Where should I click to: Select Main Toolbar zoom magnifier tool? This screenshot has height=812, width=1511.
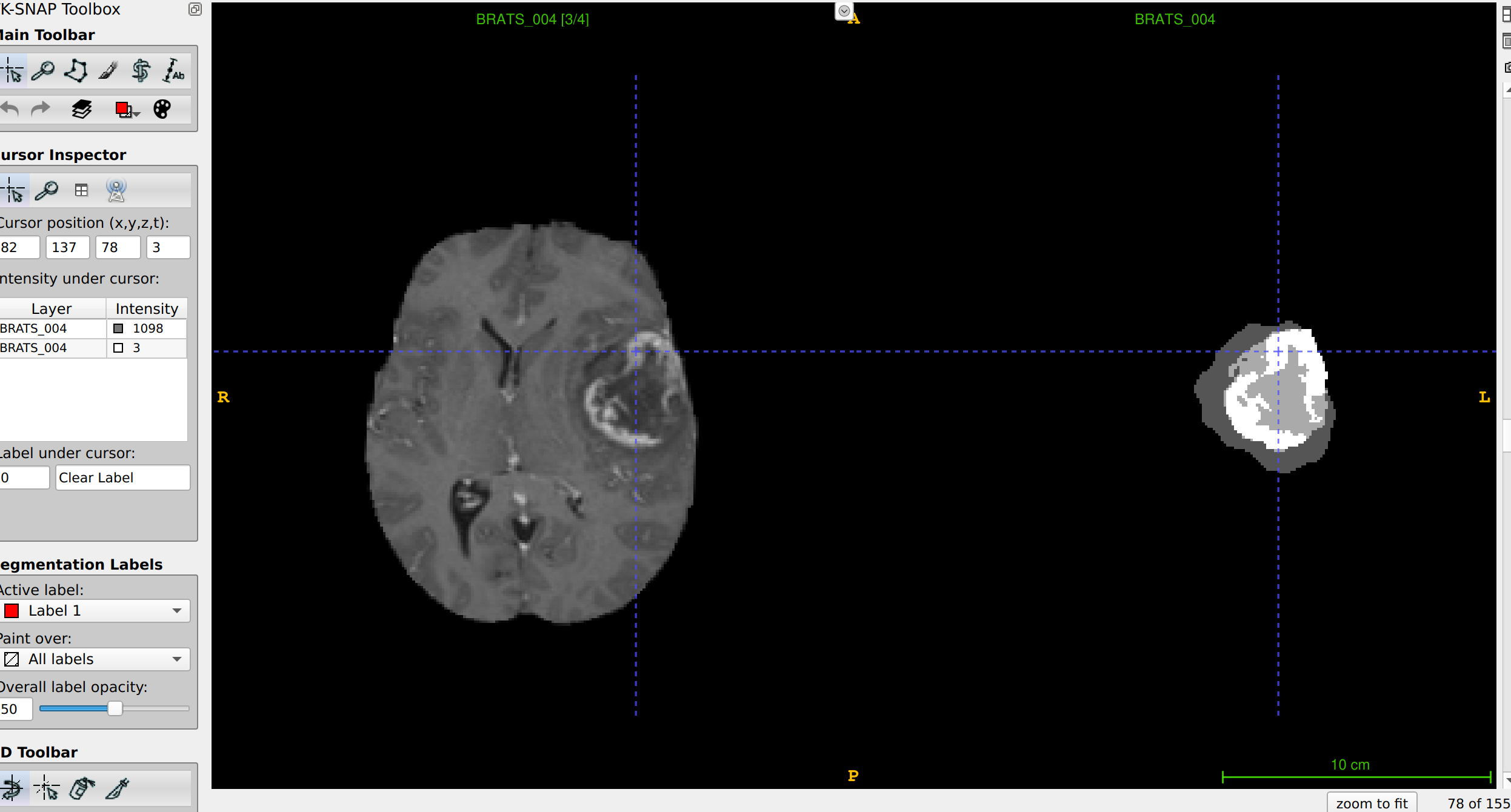(43, 71)
